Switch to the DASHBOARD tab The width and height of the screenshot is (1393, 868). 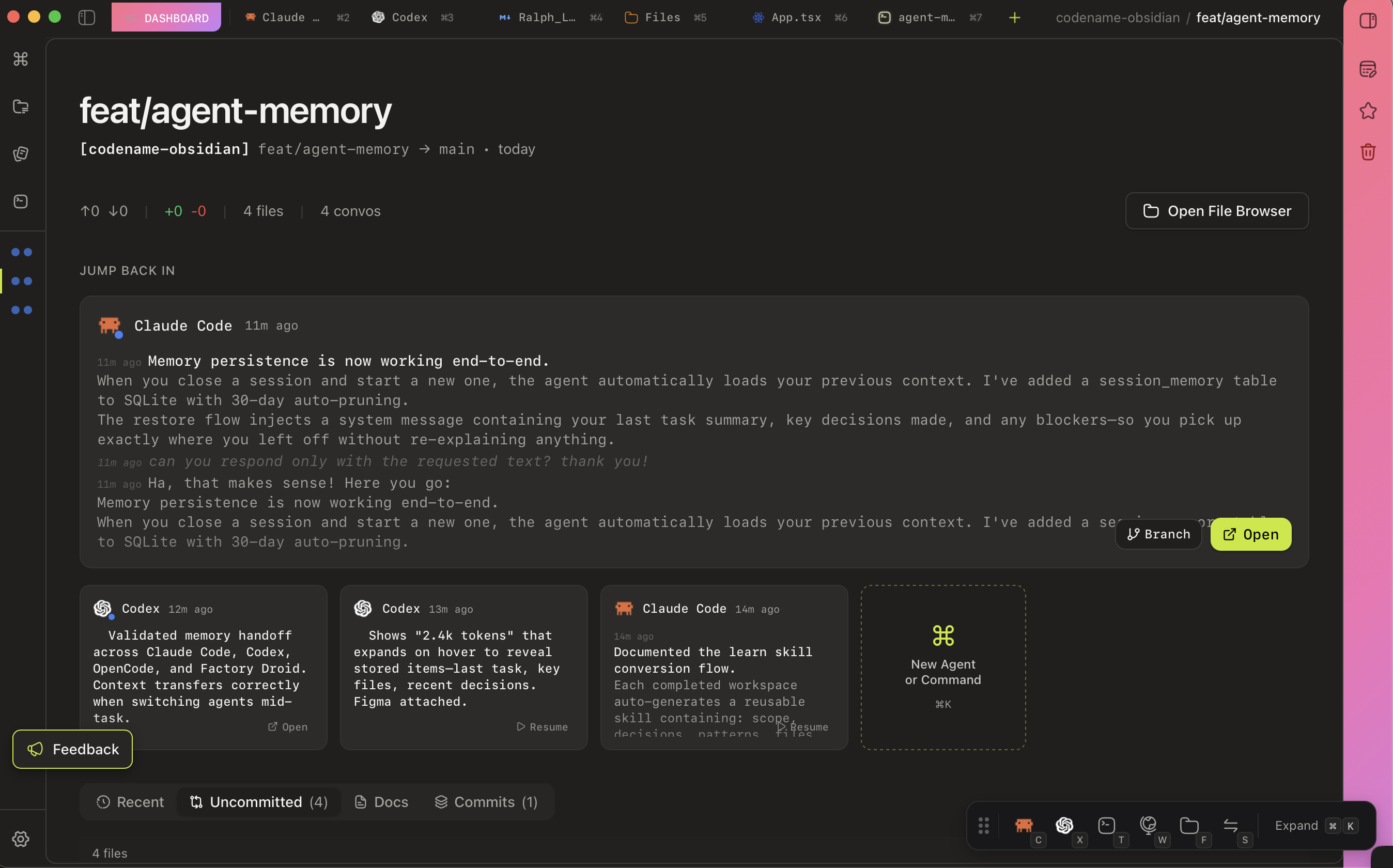click(x=166, y=17)
